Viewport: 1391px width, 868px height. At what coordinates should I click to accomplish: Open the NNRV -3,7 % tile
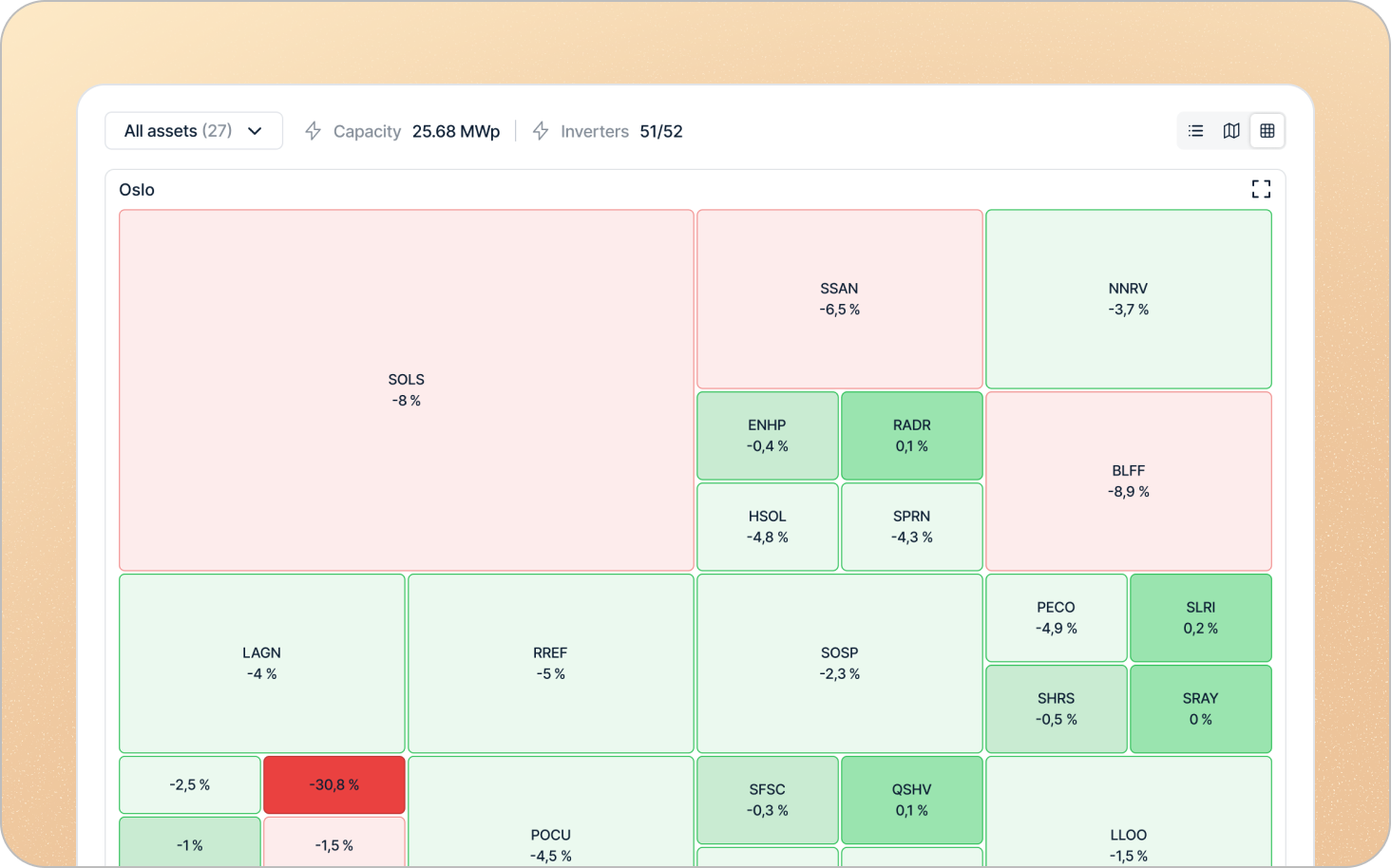[x=1128, y=298]
